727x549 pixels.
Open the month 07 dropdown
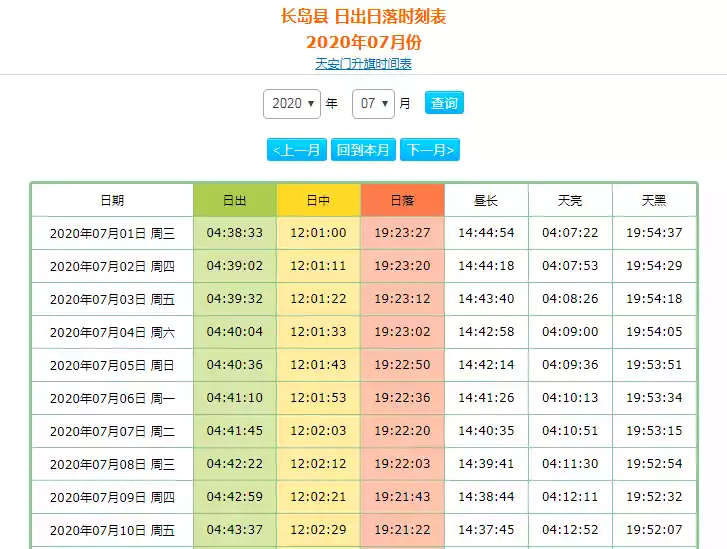375,104
